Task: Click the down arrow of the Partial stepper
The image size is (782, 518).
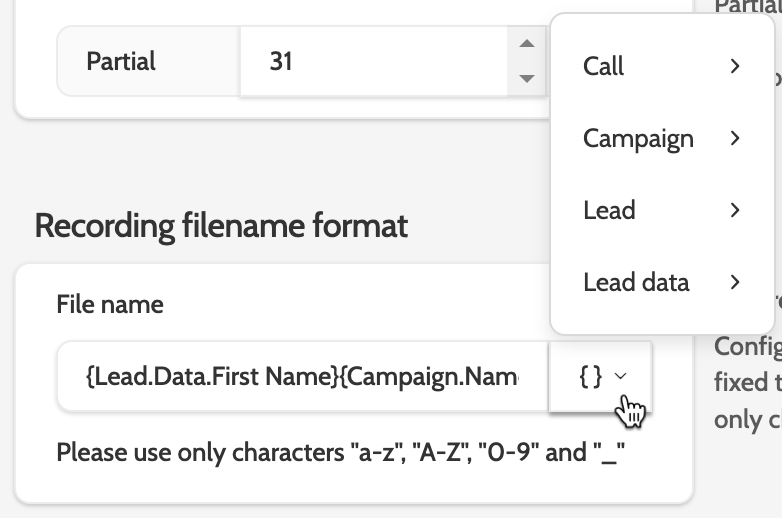Action: [526, 78]
